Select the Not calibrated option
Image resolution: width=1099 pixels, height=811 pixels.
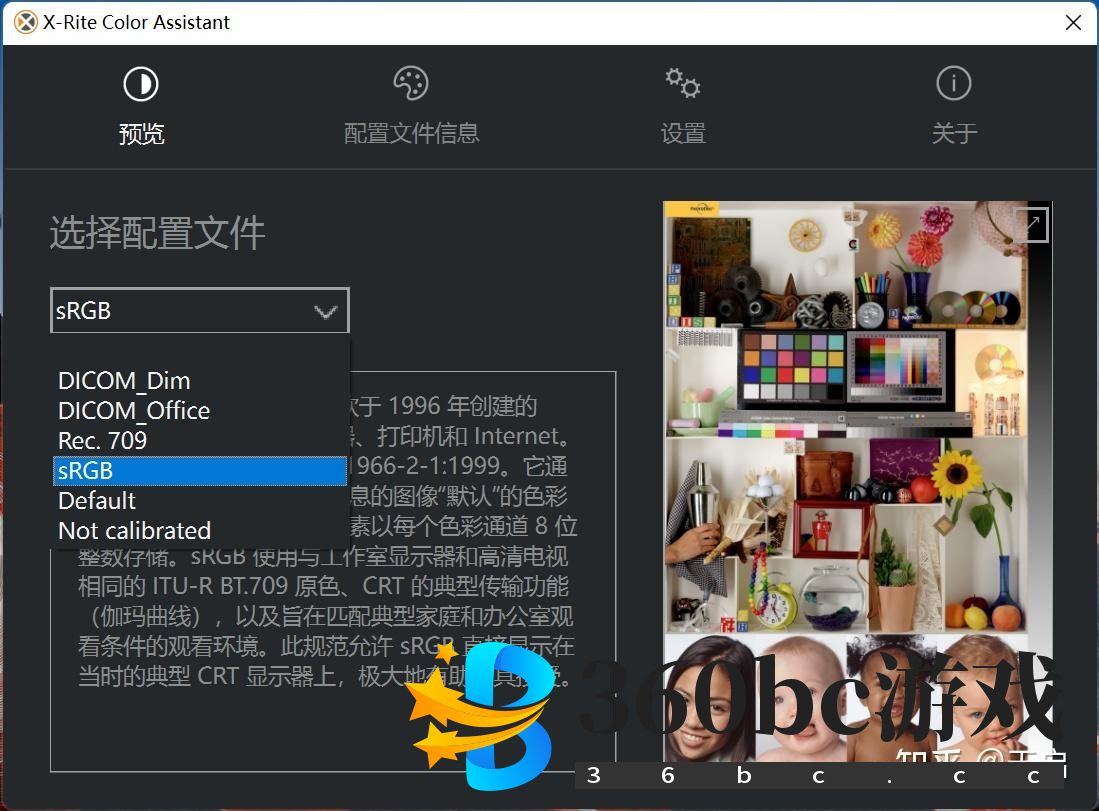tap(135, 531)
